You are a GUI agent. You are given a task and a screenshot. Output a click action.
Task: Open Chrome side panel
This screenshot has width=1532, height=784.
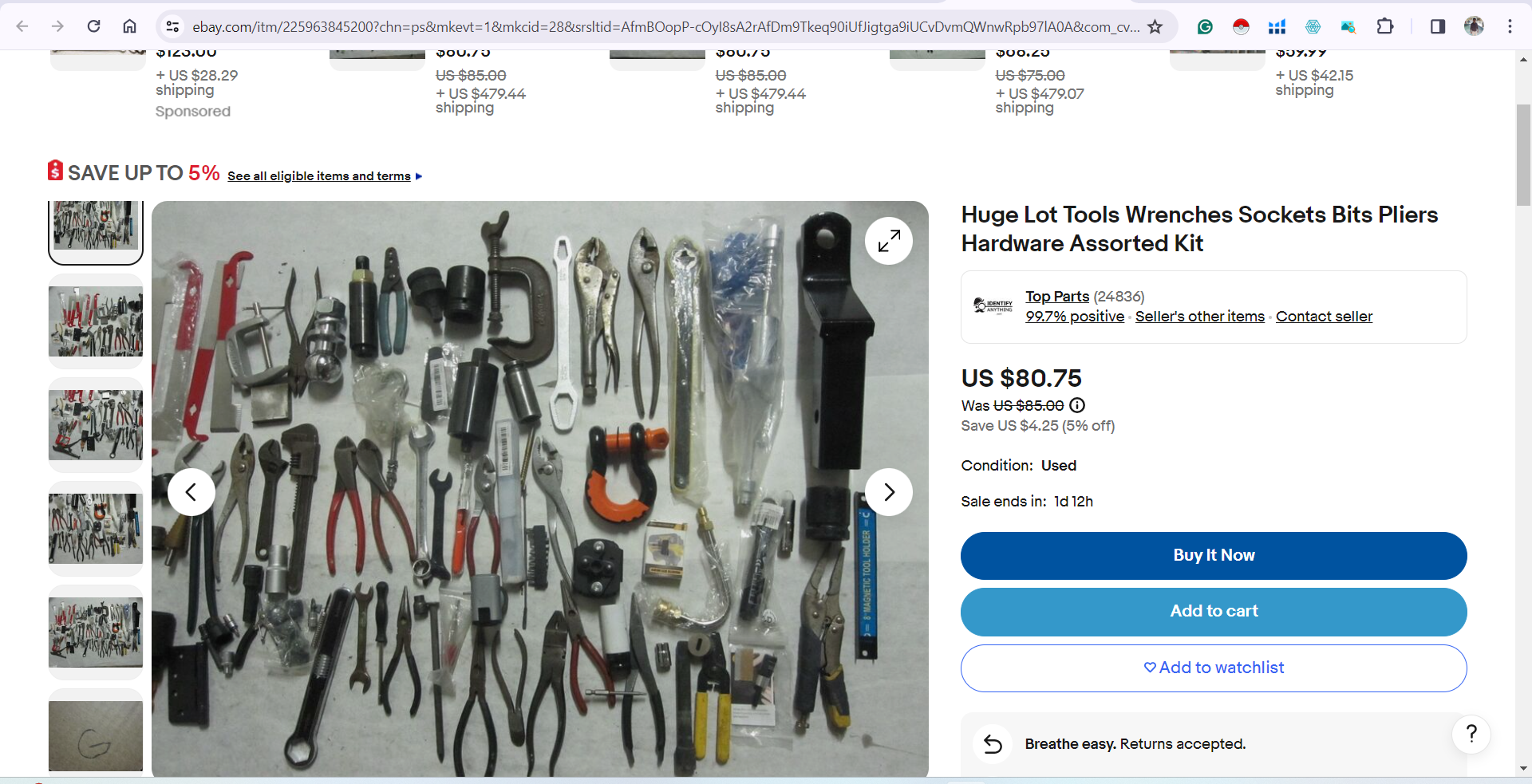click(1438, 26)
